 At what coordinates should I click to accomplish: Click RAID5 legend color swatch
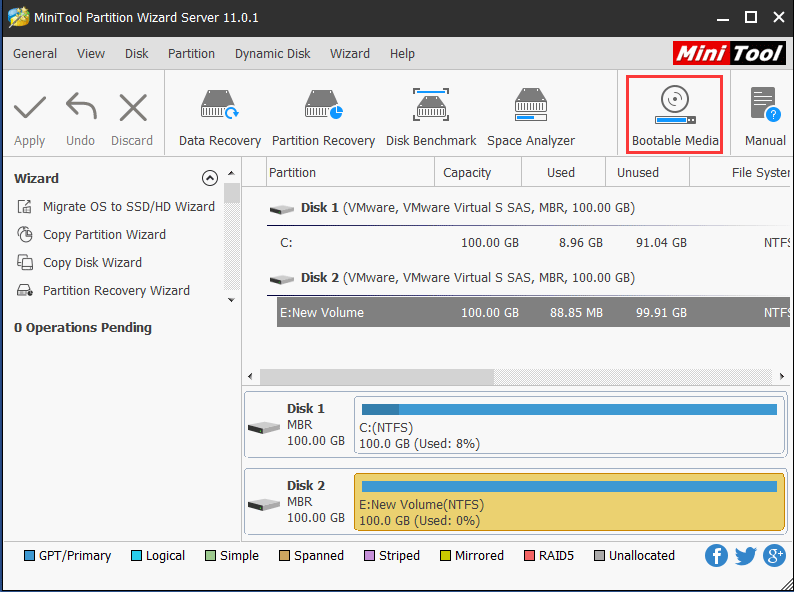point(529,556)
